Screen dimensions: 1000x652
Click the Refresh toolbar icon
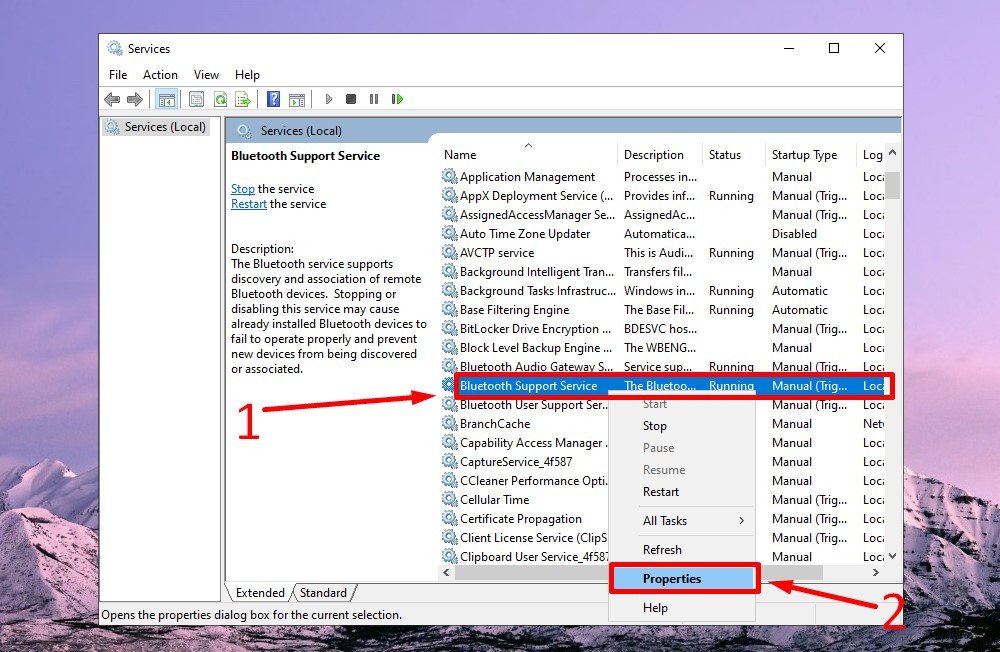[219, 99]
